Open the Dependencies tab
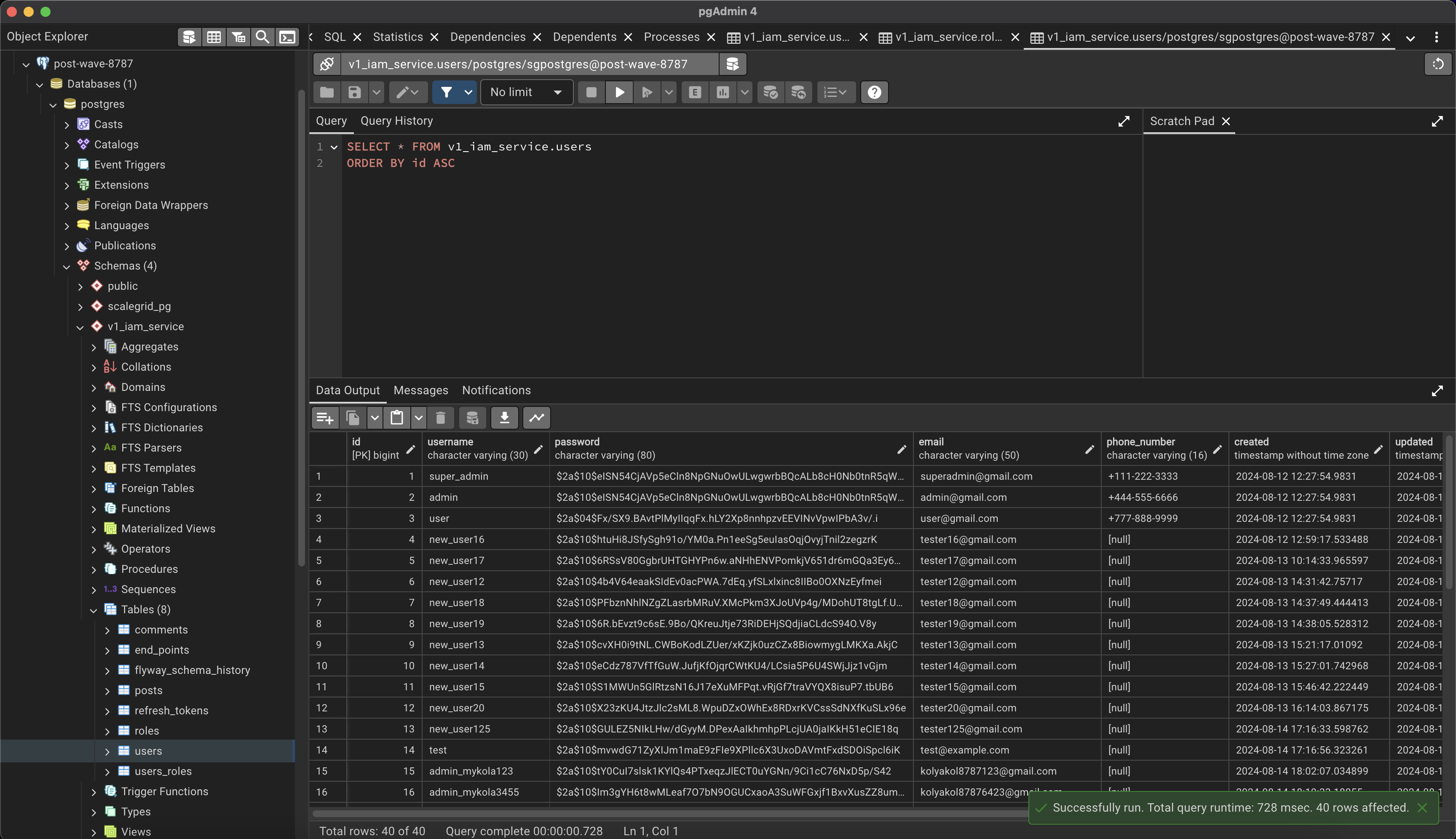This screenshot has width=1456, height=839. (x=487, y=37)
